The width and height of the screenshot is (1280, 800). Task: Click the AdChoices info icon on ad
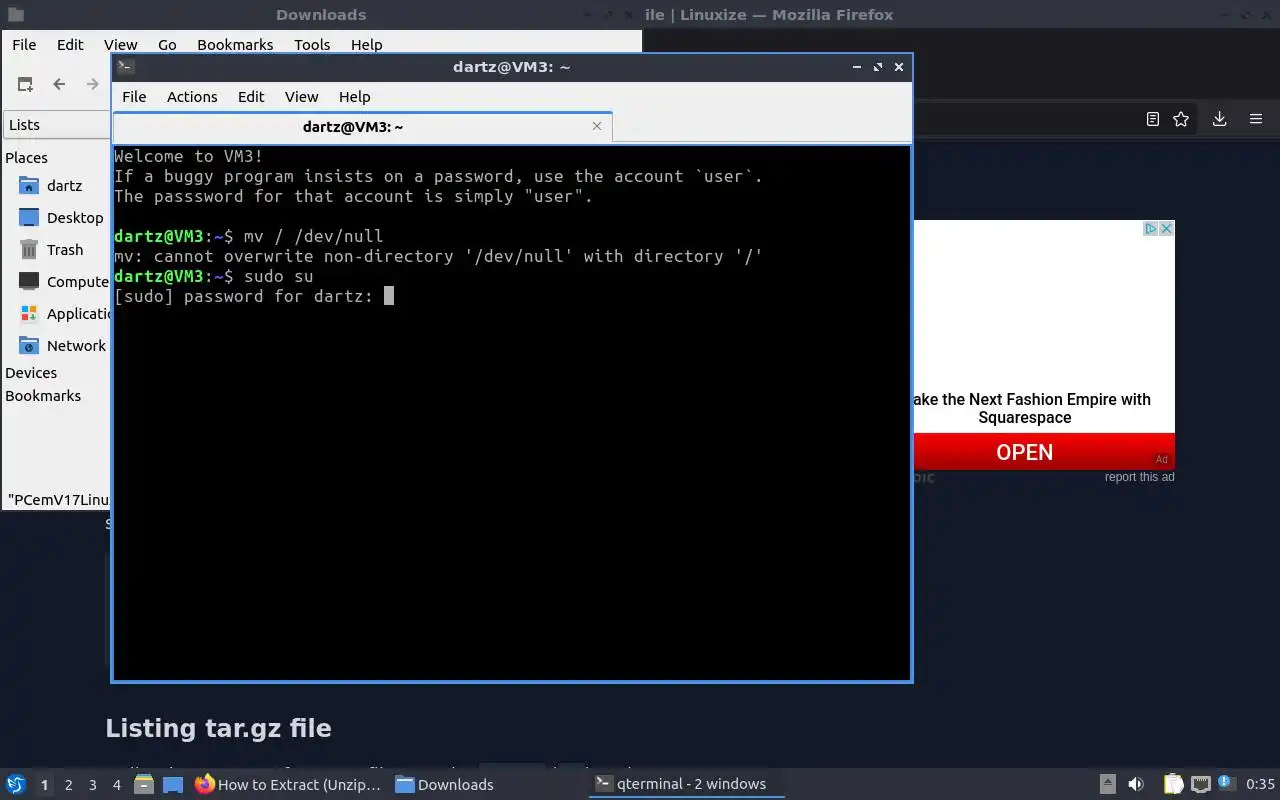(x=1151, y=229)
